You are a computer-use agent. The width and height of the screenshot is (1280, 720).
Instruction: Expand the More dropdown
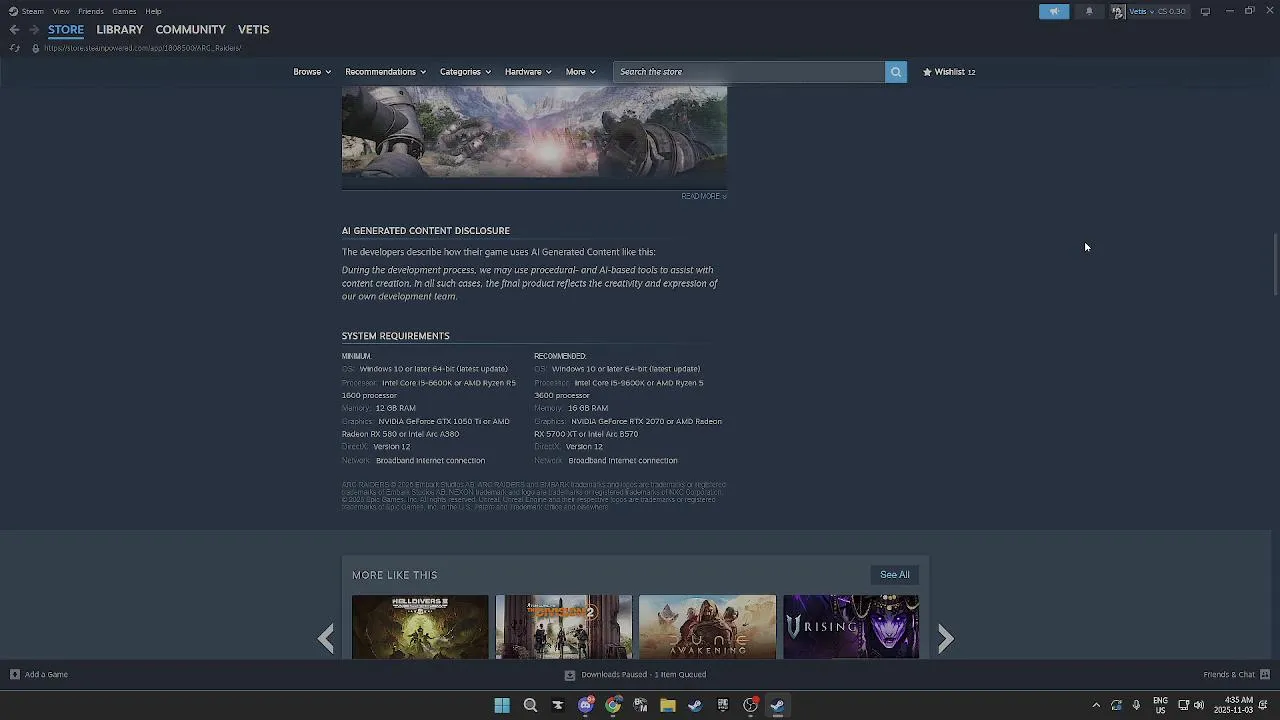(580, 72)
